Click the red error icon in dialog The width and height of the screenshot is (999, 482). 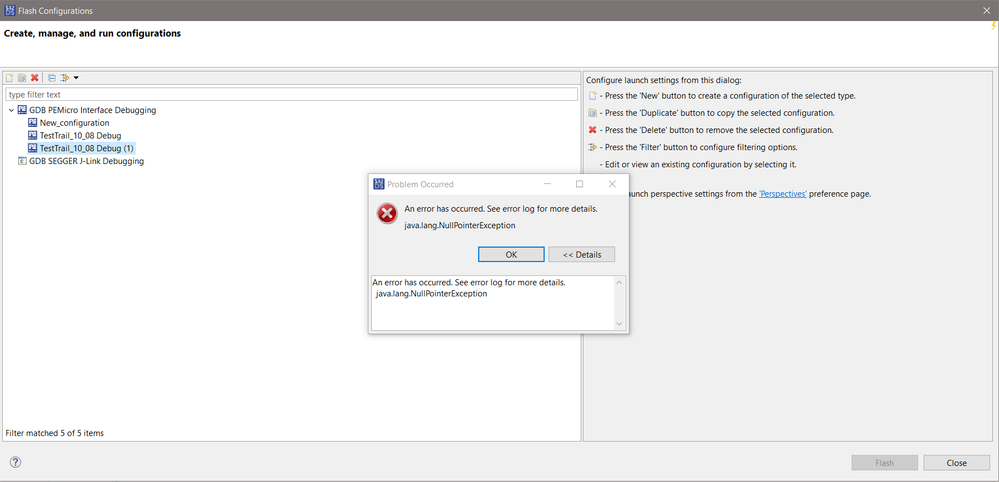[387, 214]
